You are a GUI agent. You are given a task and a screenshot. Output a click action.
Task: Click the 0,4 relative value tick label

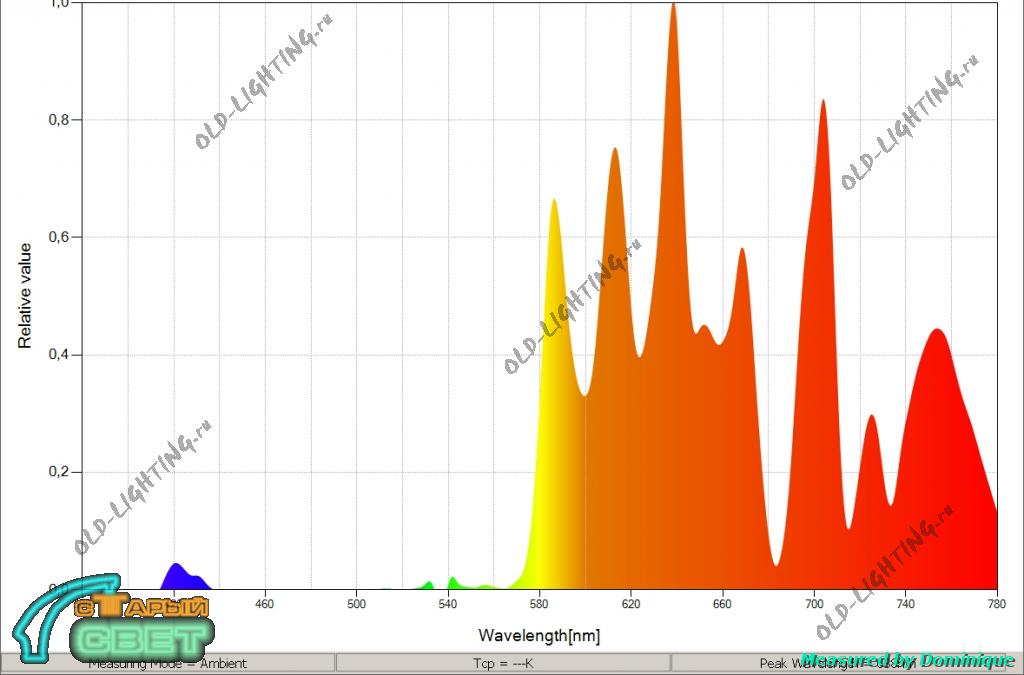57,354
